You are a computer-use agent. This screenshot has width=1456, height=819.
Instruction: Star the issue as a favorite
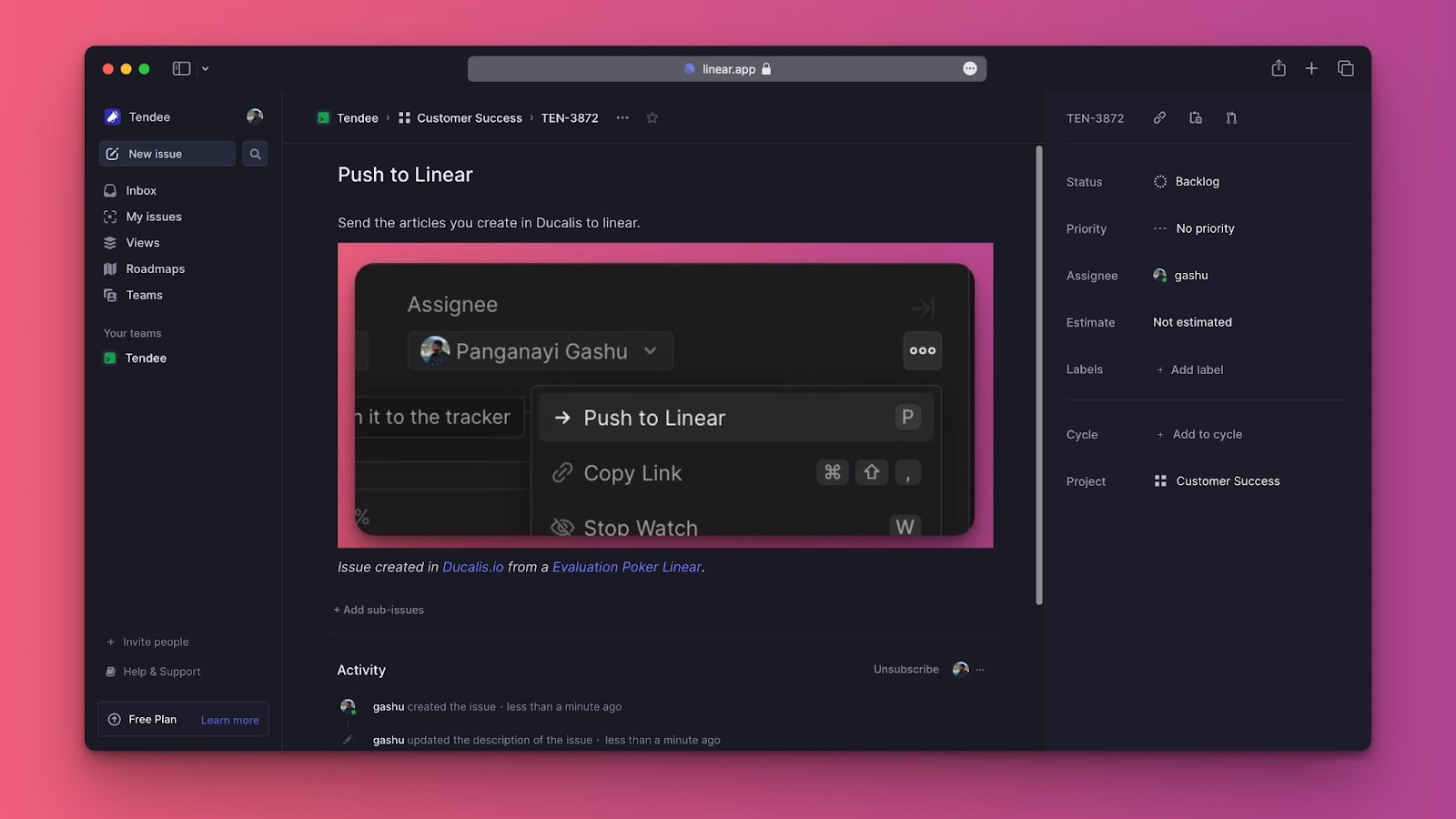[652, 117]
